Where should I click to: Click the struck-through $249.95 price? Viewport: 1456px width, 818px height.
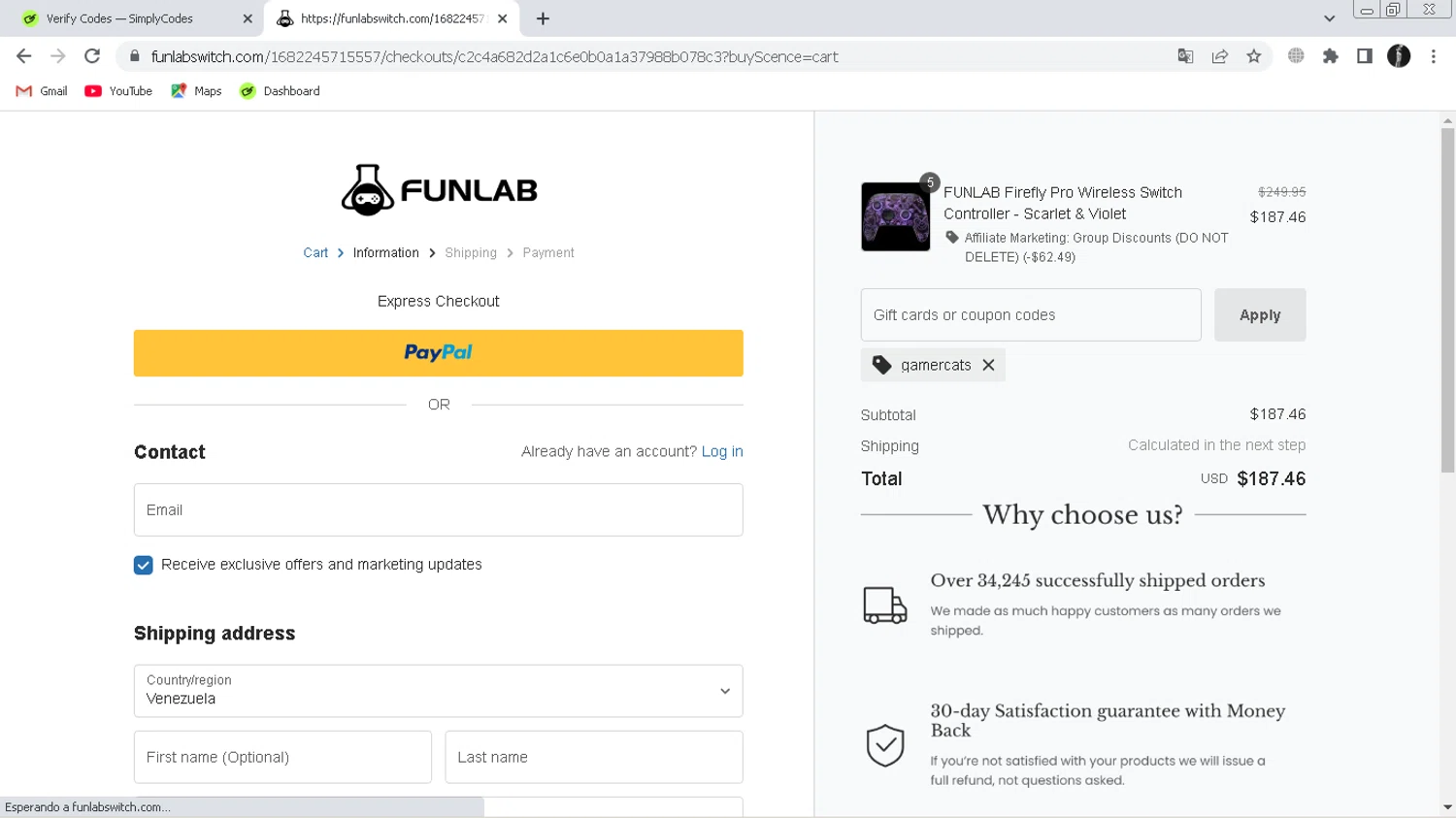click(x=1281, y=192)
